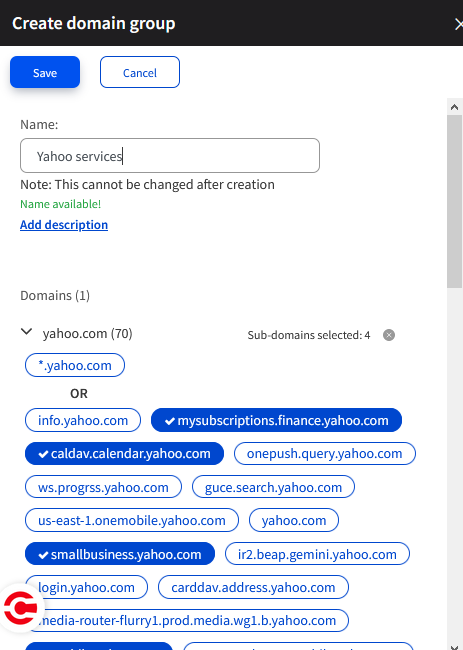Close the Create domain group dialog
Viewport: 463px width, 650px height.
458,24
